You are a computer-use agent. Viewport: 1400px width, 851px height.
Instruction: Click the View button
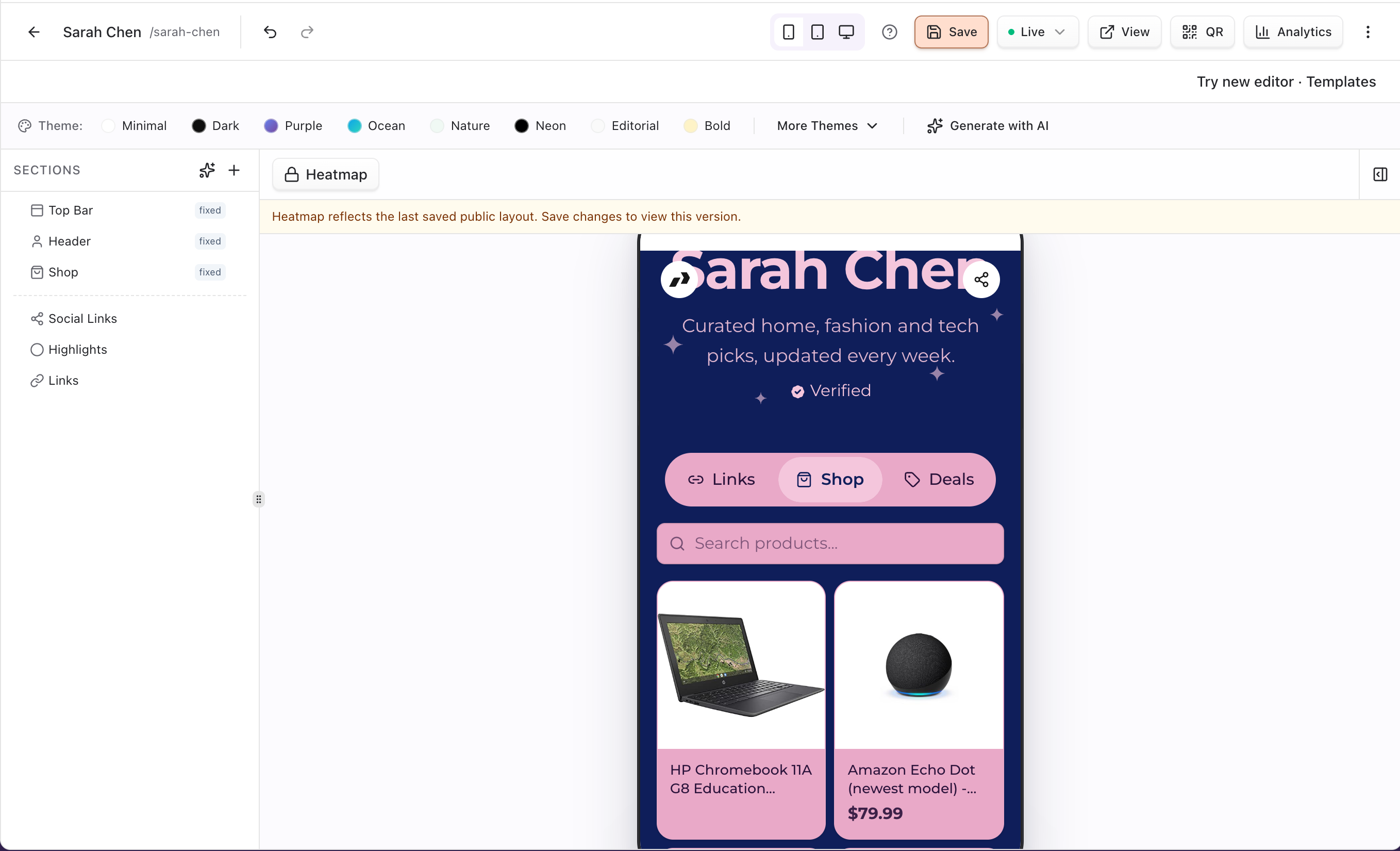pos(1124,32)
